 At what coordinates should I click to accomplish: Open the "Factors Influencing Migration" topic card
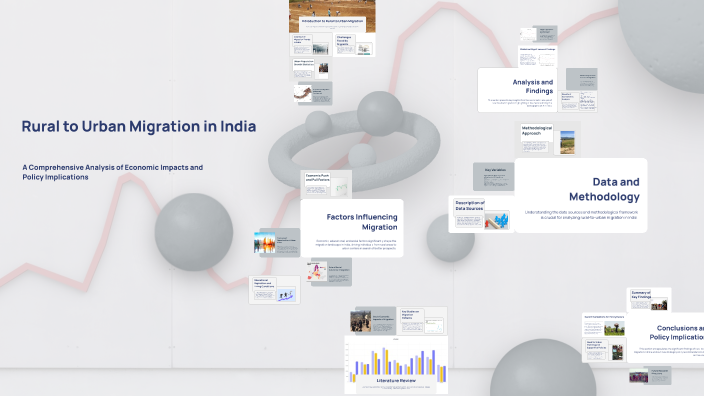point(352,228)
